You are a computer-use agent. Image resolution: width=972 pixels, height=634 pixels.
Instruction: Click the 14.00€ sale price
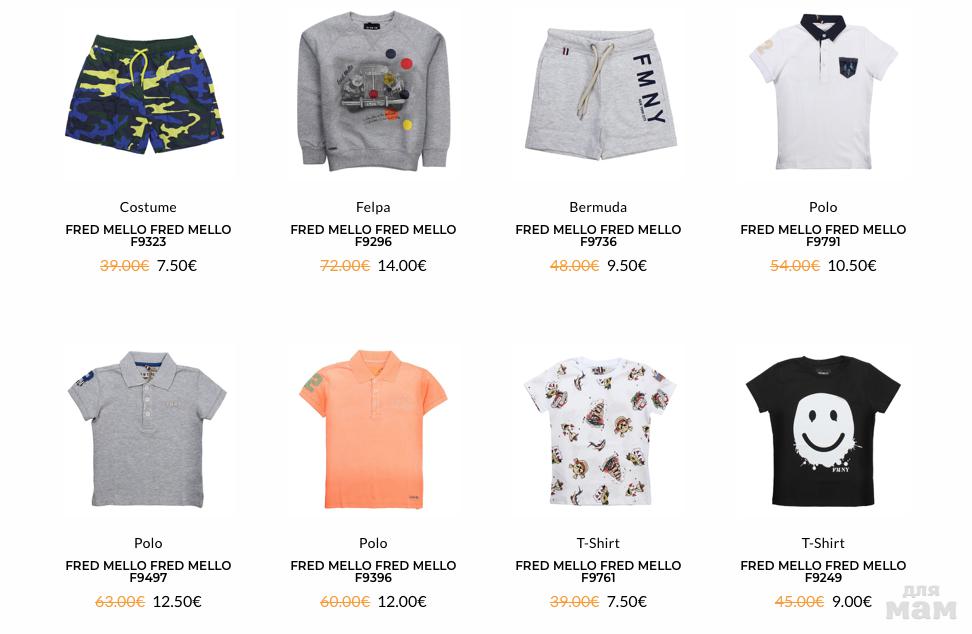coord(402,266)
